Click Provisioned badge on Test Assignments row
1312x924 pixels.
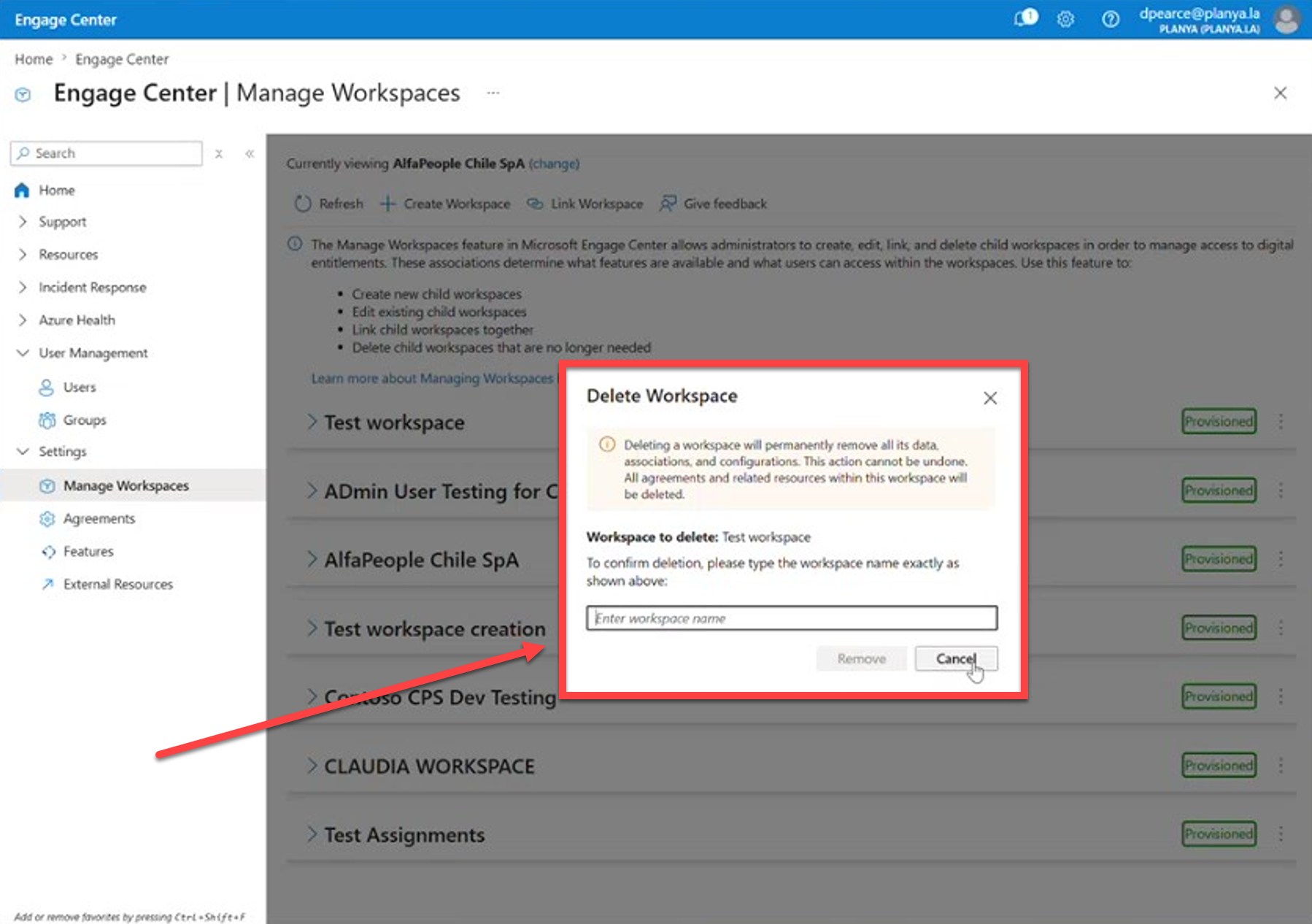(1219, 833)
